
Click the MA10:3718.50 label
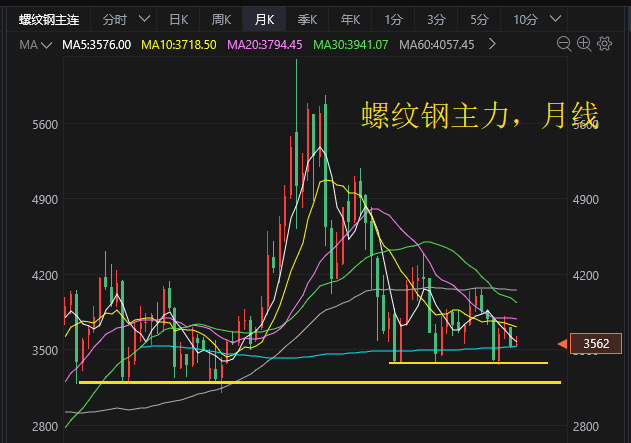click(179, 45)
